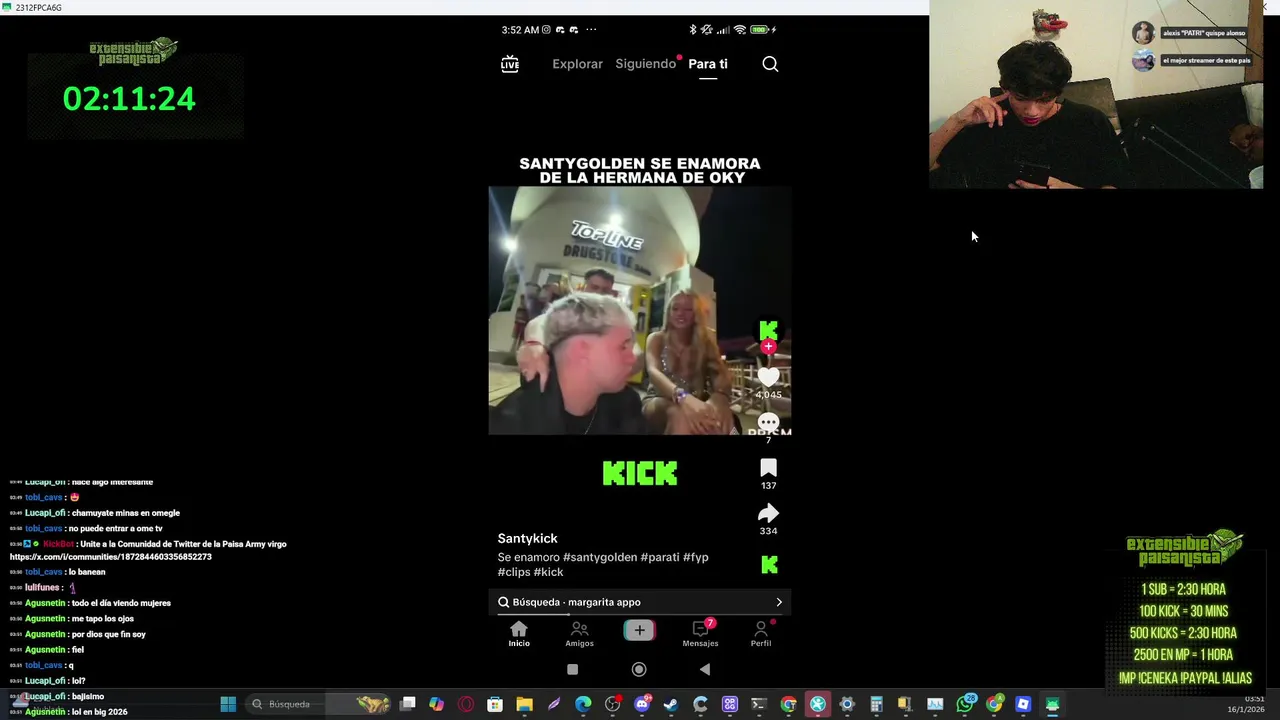Open the Búsqueda margarita appo suggestion
1280x720 pixels.
[x=640, y=602]
